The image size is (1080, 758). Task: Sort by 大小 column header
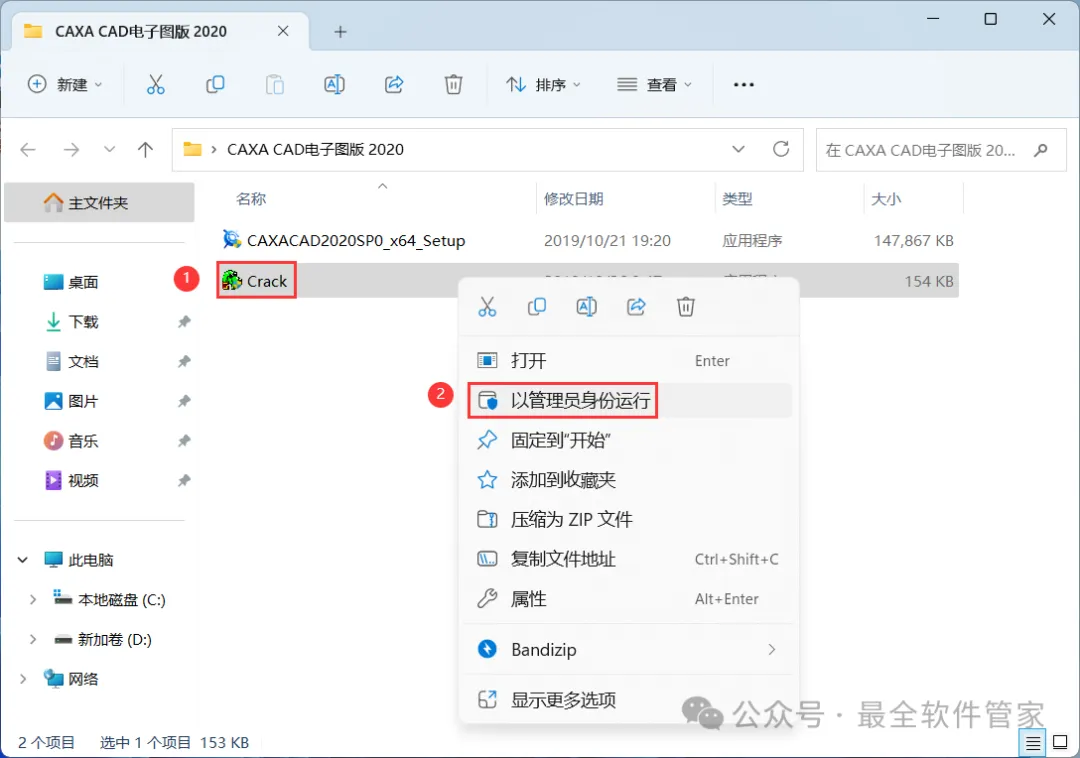(x=886, y=199)
